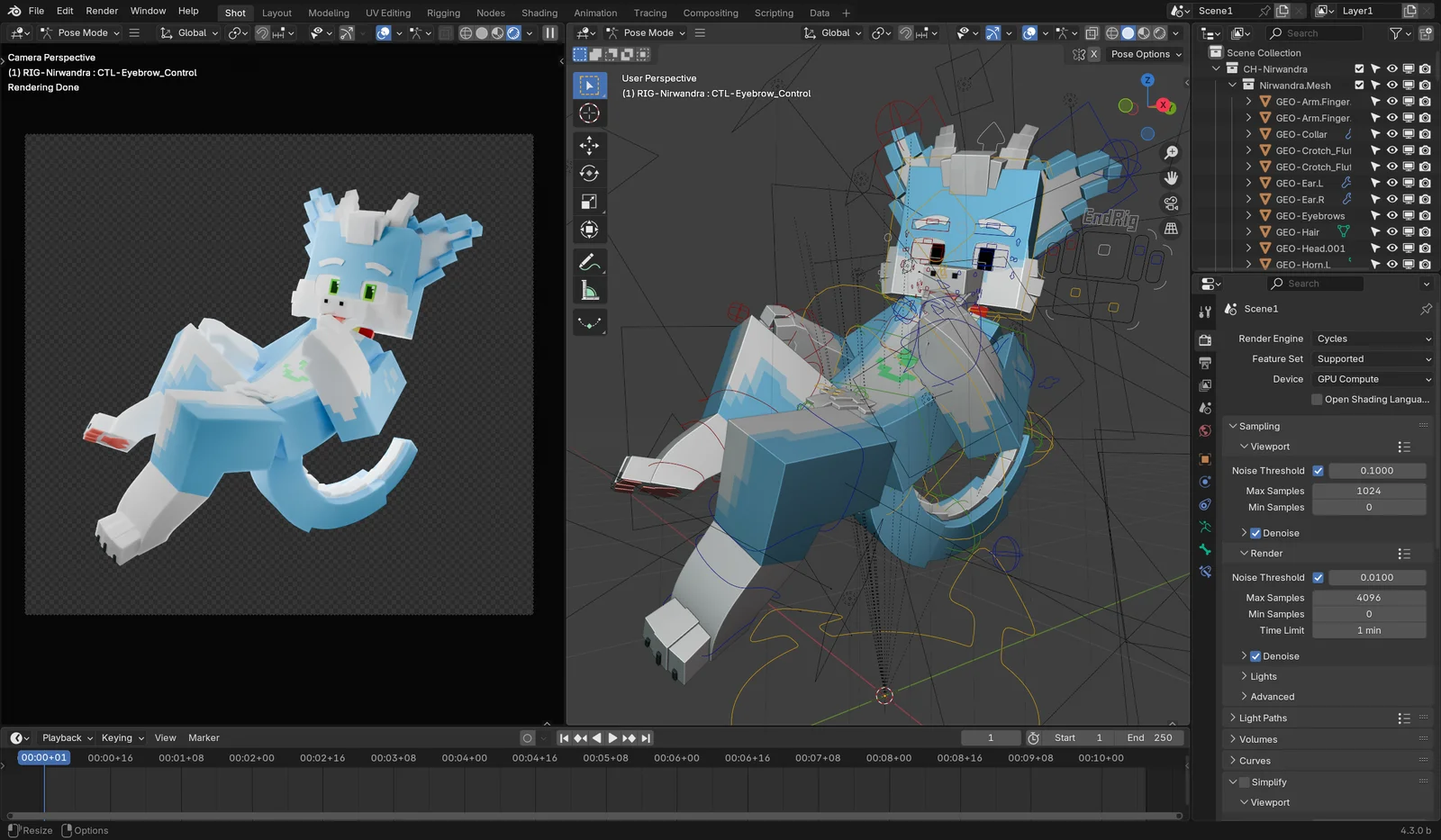Viewport: 1441px width, 840px height.
Task: Hide GEO-Hair with its eye icon
Action: click(x=1391, y=232)
